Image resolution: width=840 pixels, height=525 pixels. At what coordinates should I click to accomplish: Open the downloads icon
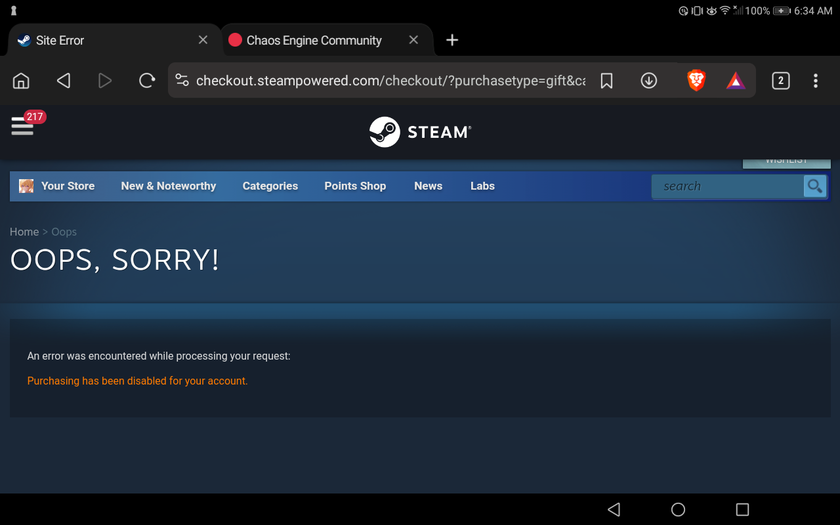pos(649,81)
